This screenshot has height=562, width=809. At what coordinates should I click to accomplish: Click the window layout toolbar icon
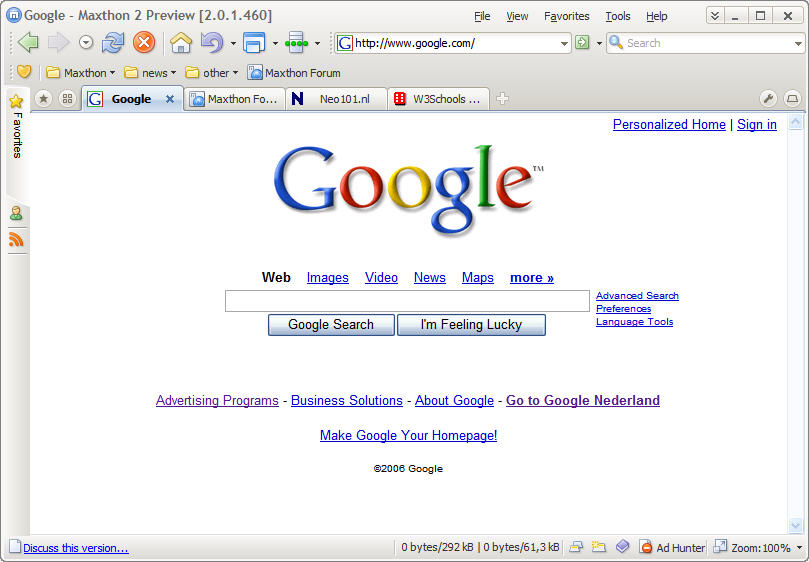tap(254, 42)
